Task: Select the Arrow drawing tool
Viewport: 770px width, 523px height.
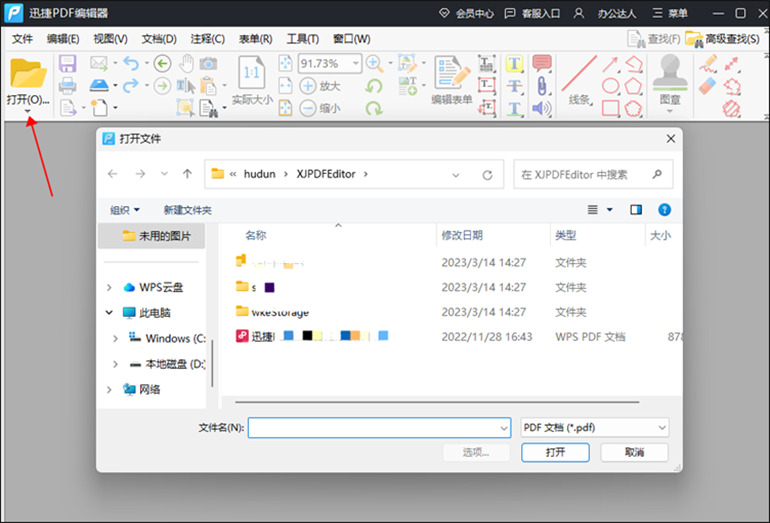Action: 610,64
